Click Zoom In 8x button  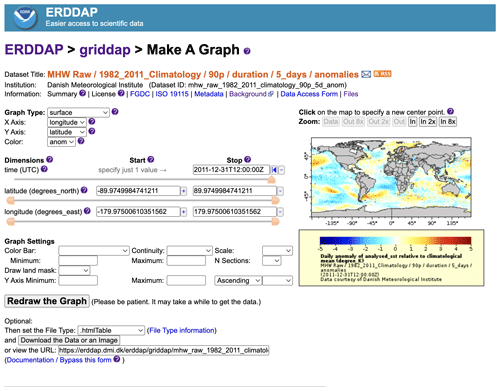(448, 122)
